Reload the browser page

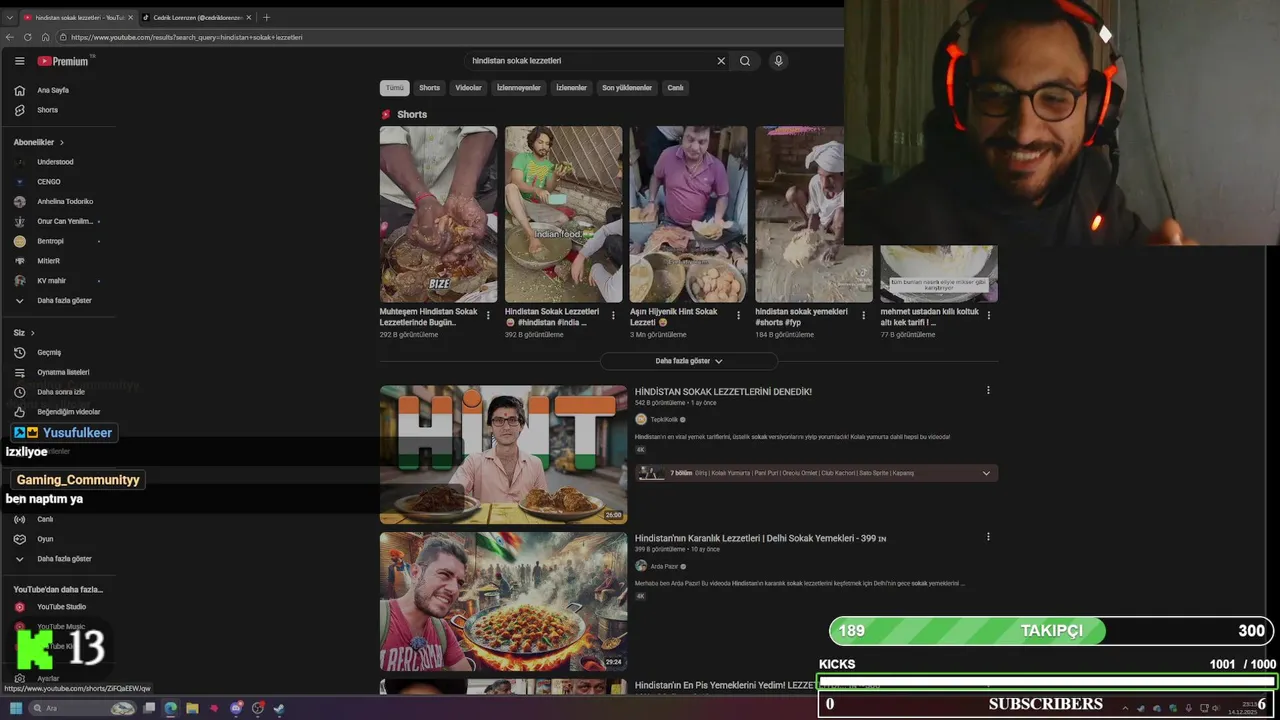point(28,37)
